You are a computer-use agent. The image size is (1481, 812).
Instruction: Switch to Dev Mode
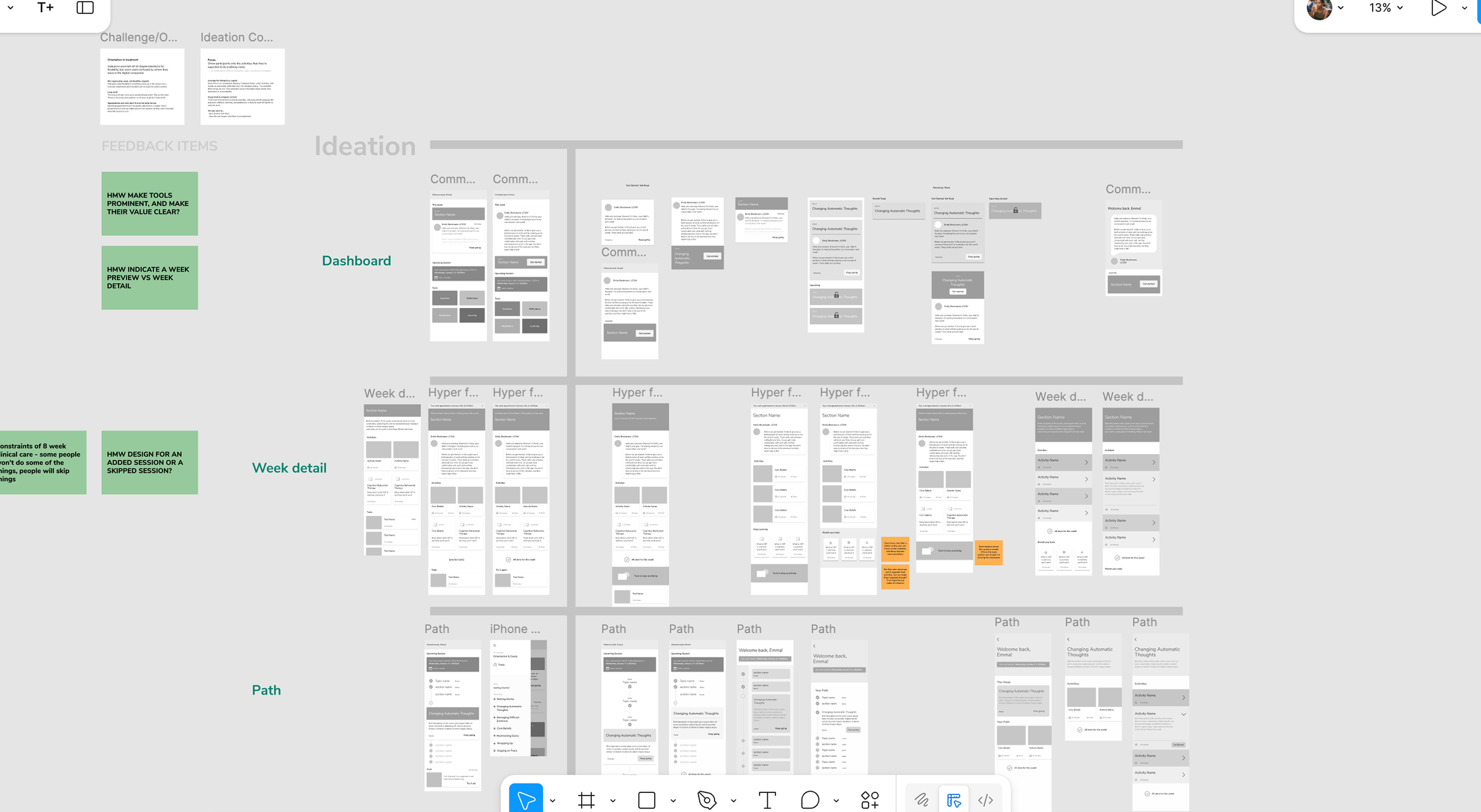(986, 800)
